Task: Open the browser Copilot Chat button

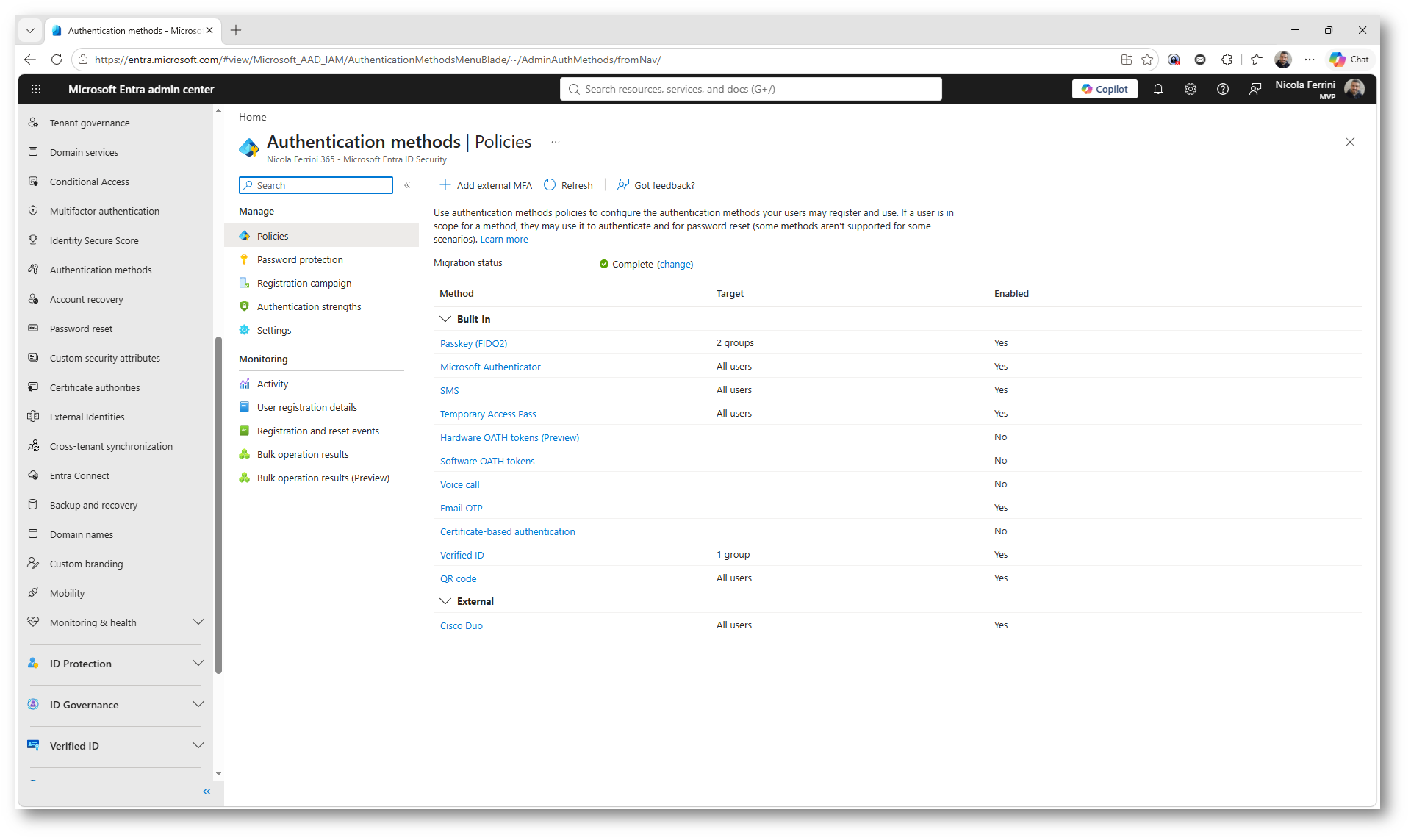Action: (1350, 60)
